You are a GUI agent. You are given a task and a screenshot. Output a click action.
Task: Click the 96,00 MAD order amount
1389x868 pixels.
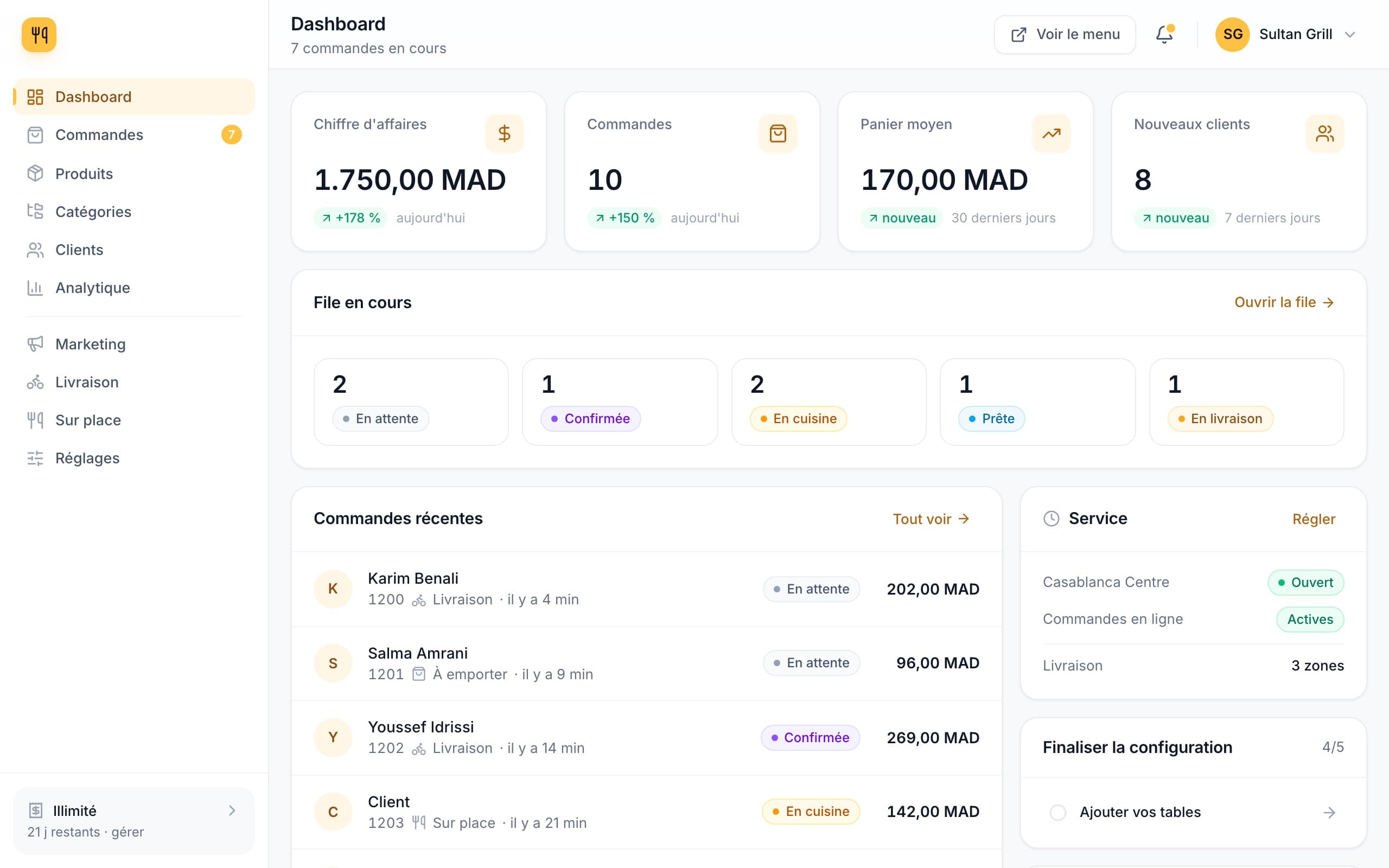pyautogui.click(x=938, y=663)
